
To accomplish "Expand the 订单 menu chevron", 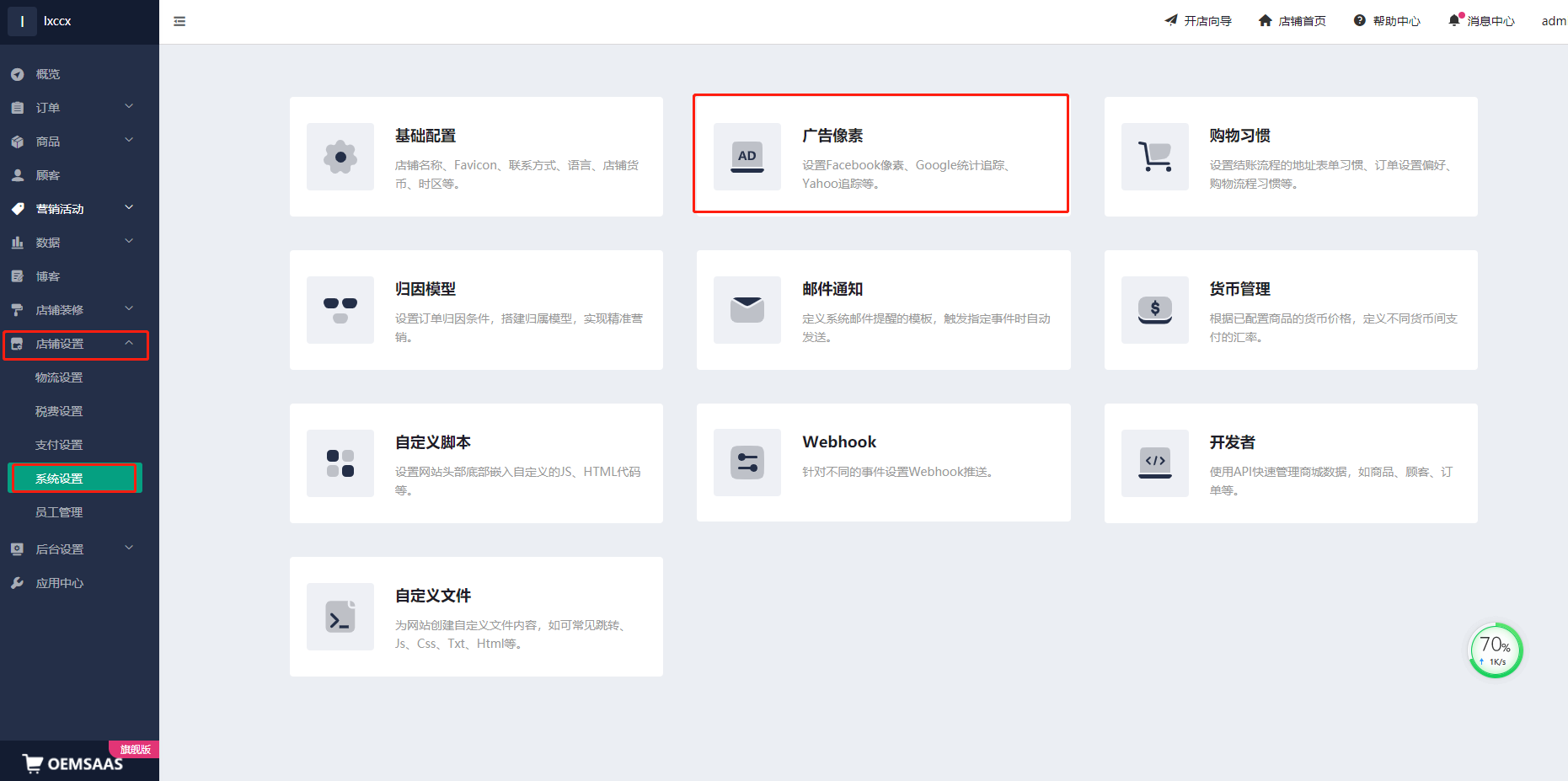I will (x=129, y=106).
